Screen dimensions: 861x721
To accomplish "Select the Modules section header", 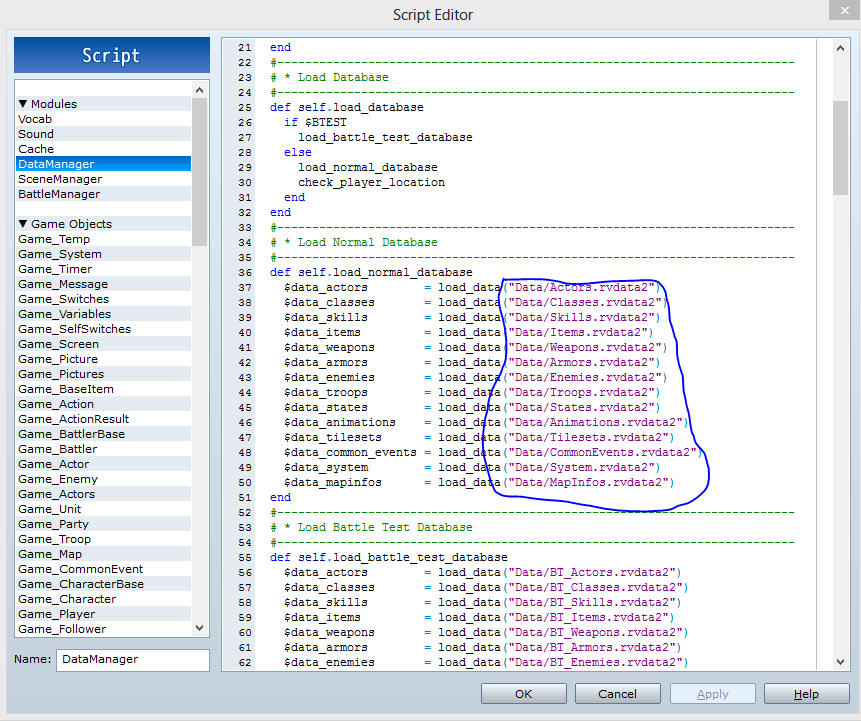I will (x=104, y=104).
